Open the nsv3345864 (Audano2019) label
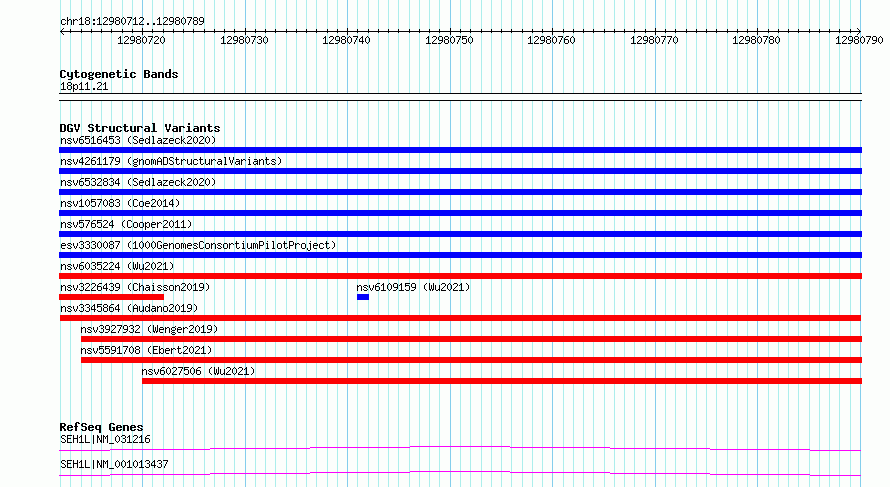Screen dimensions: 890x487 tap(129, 308)
